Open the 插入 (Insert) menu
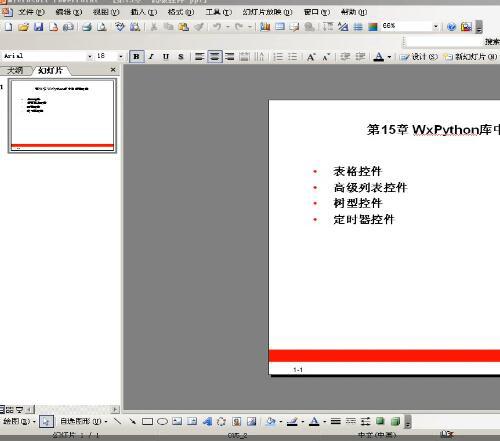The width and height of the screenshot is (500, 441). [144, 12]
